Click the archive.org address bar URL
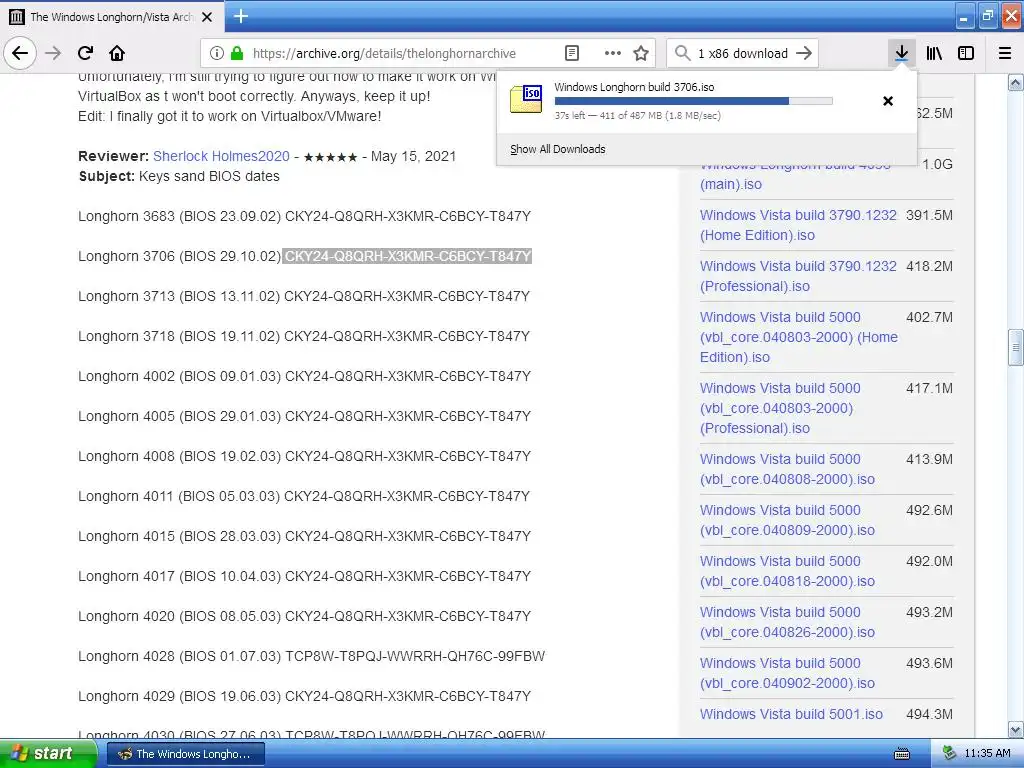 pos(384,53)
